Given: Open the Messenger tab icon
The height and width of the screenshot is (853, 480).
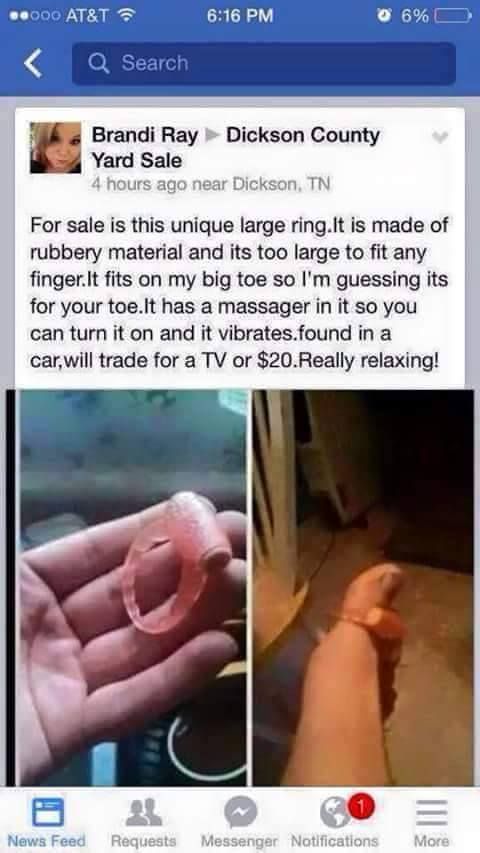Looking at the screenshot, I should tap(240, 812).
